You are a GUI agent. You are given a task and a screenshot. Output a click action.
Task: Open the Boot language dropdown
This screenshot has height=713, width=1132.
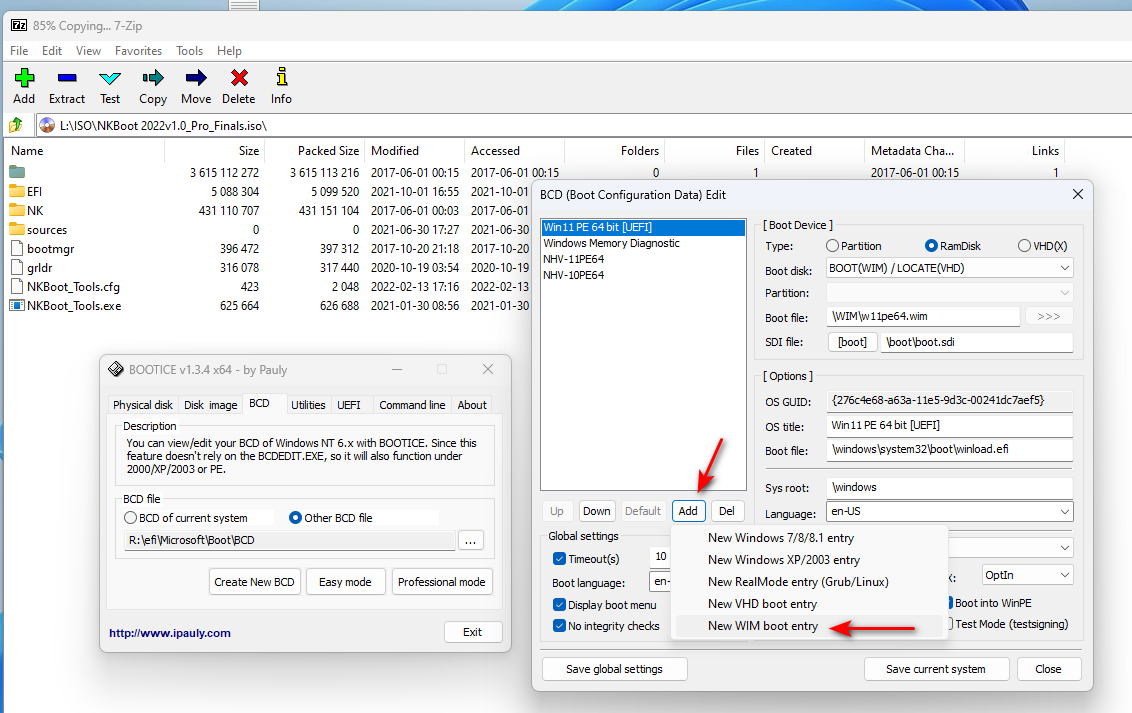661,581
